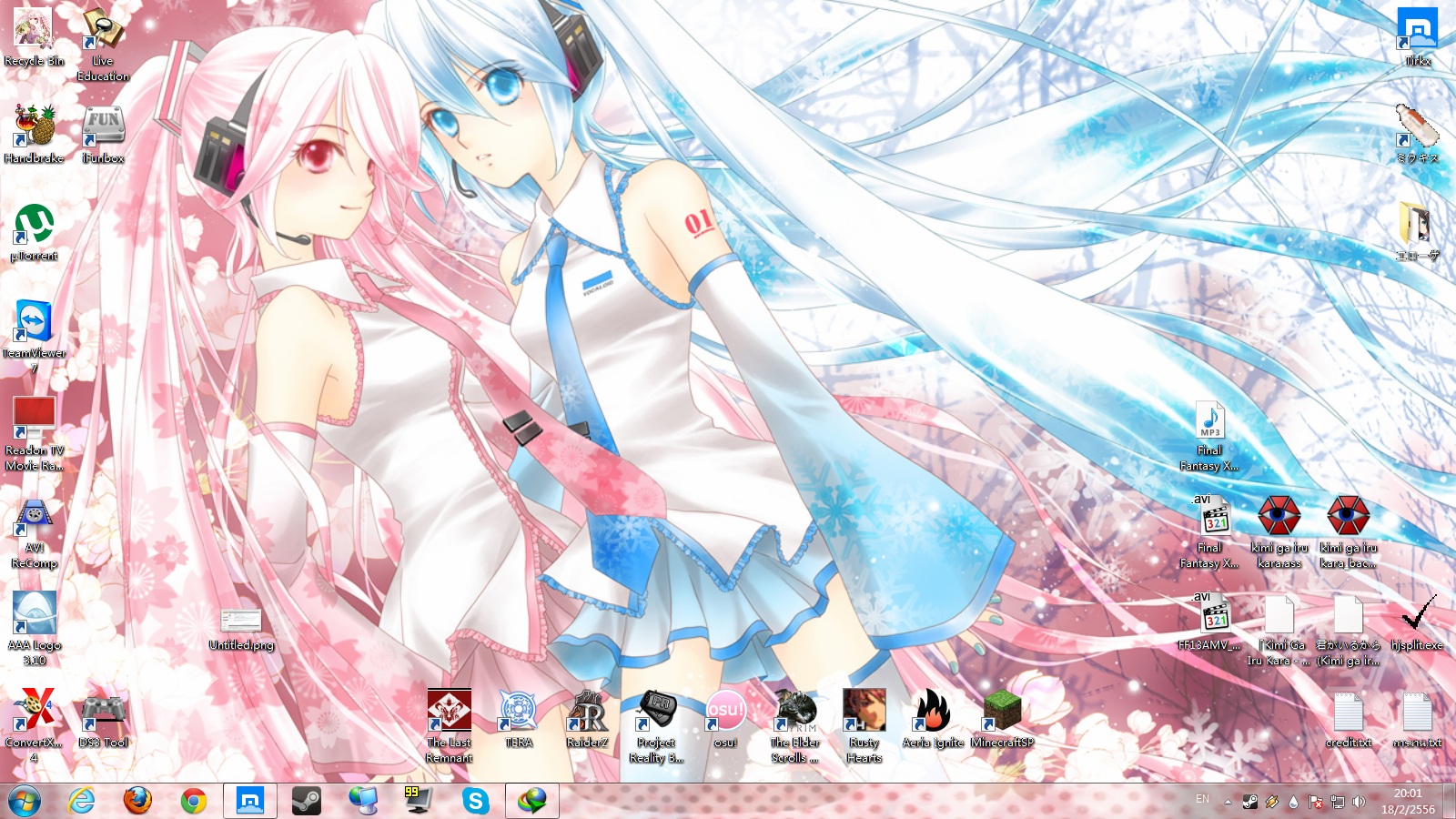Select the Final Fantasy X avi video file

coord(1209,532)
